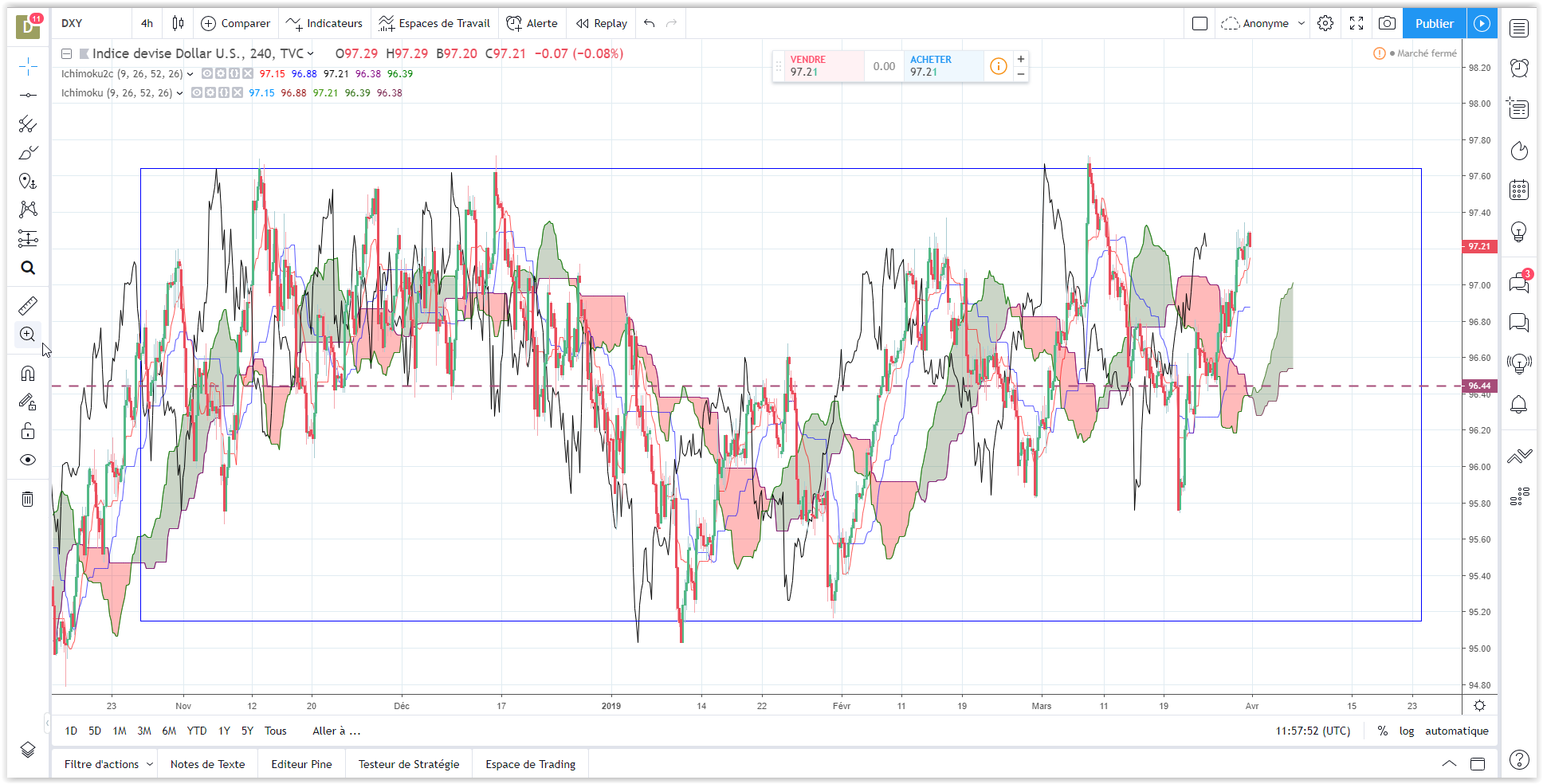Open chart settings gear icon
This screenshot has width=1543, height=784.
coord(1325,23)
